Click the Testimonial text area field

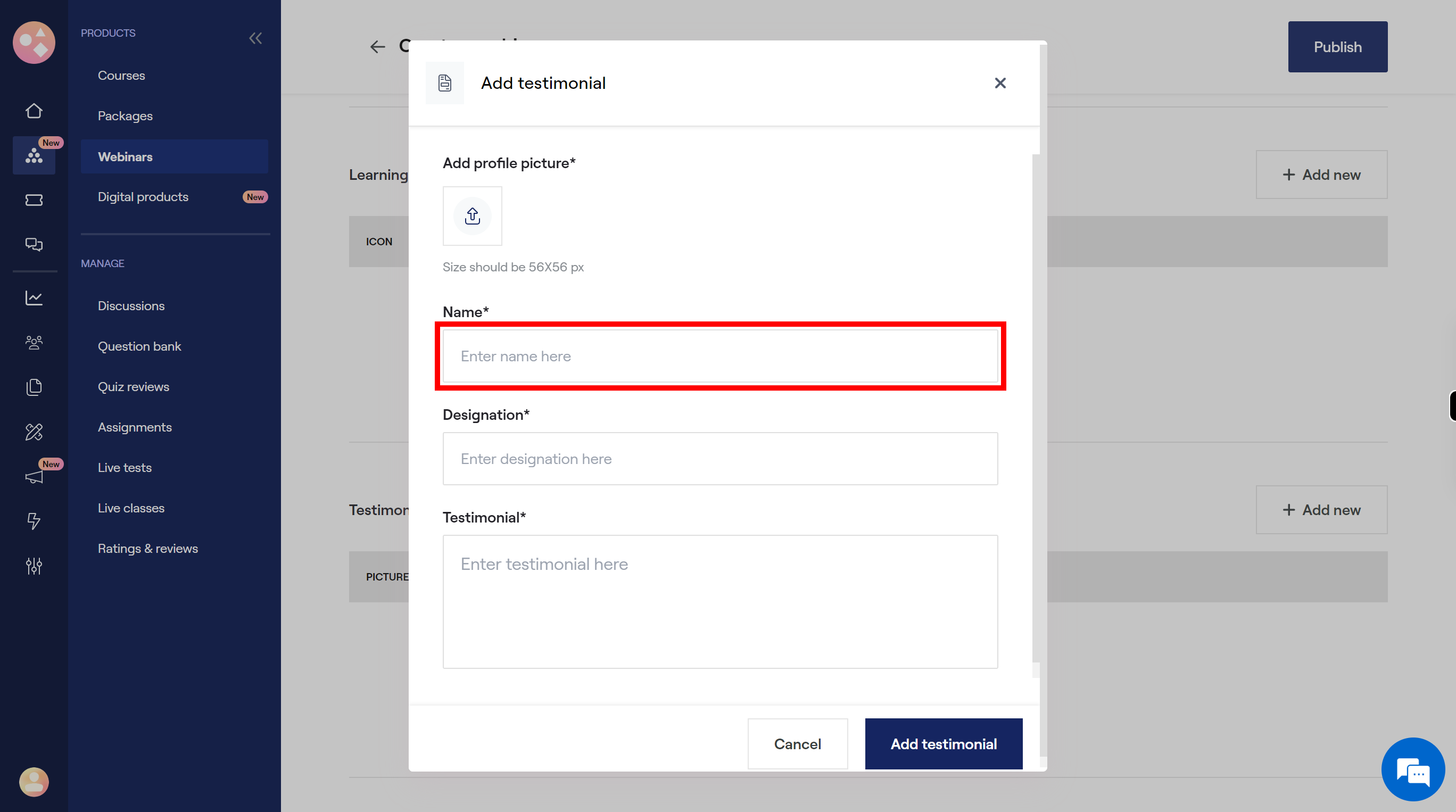720,601
